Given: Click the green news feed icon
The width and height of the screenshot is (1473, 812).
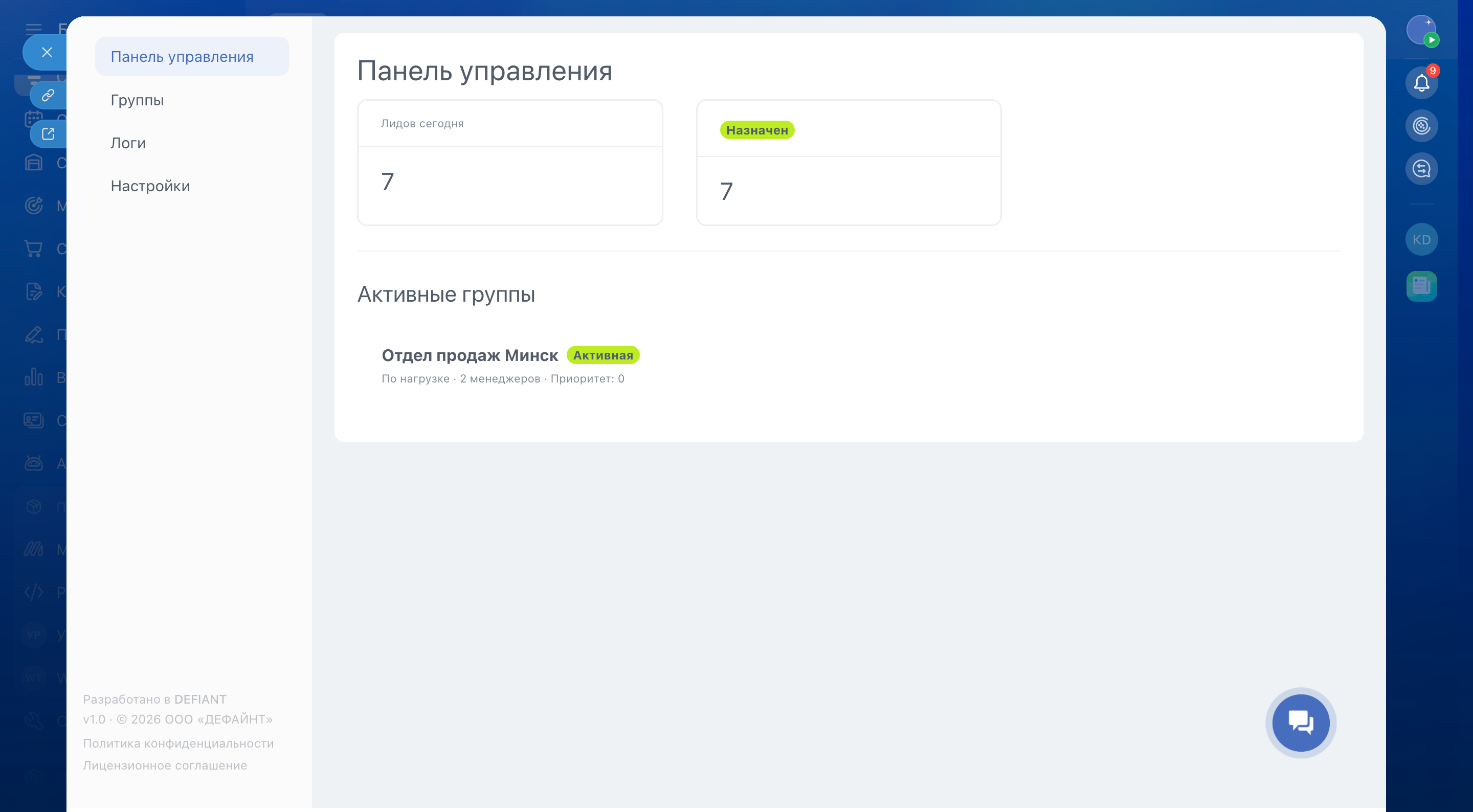Looking at the screenshot, I should tap(1421, 286).
